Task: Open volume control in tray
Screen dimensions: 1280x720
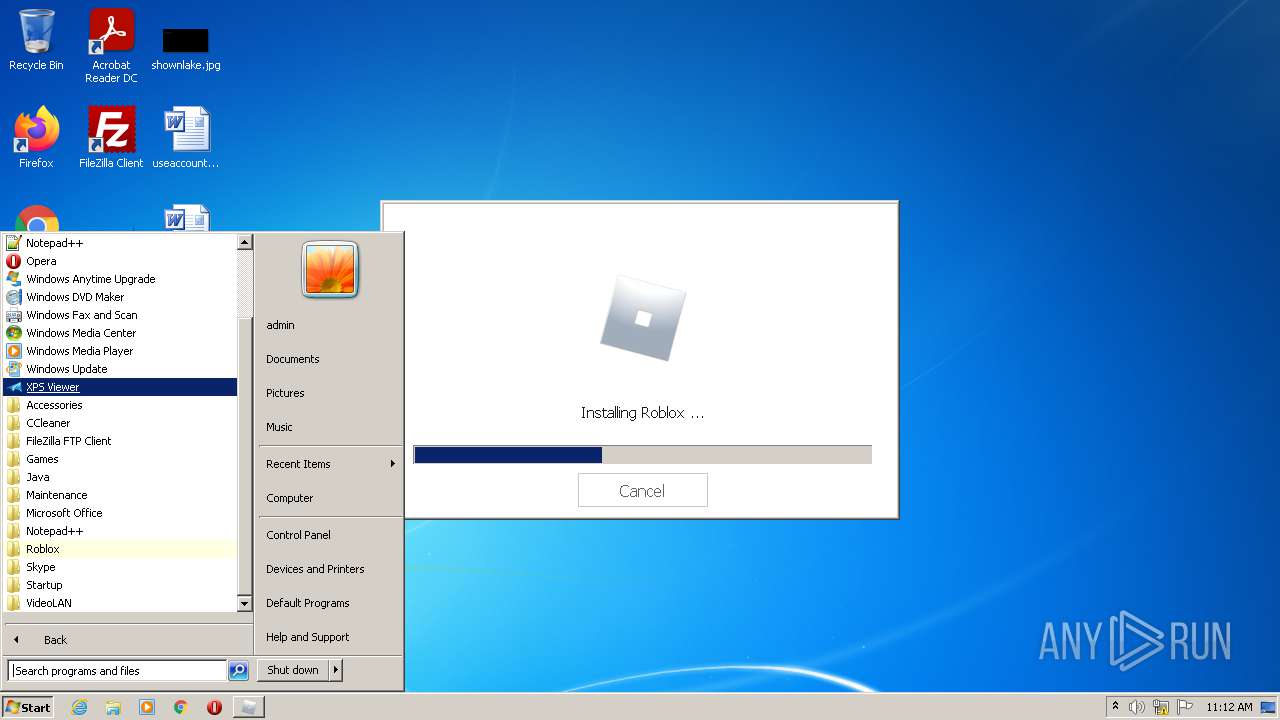Action: [x=1137, y=707]
